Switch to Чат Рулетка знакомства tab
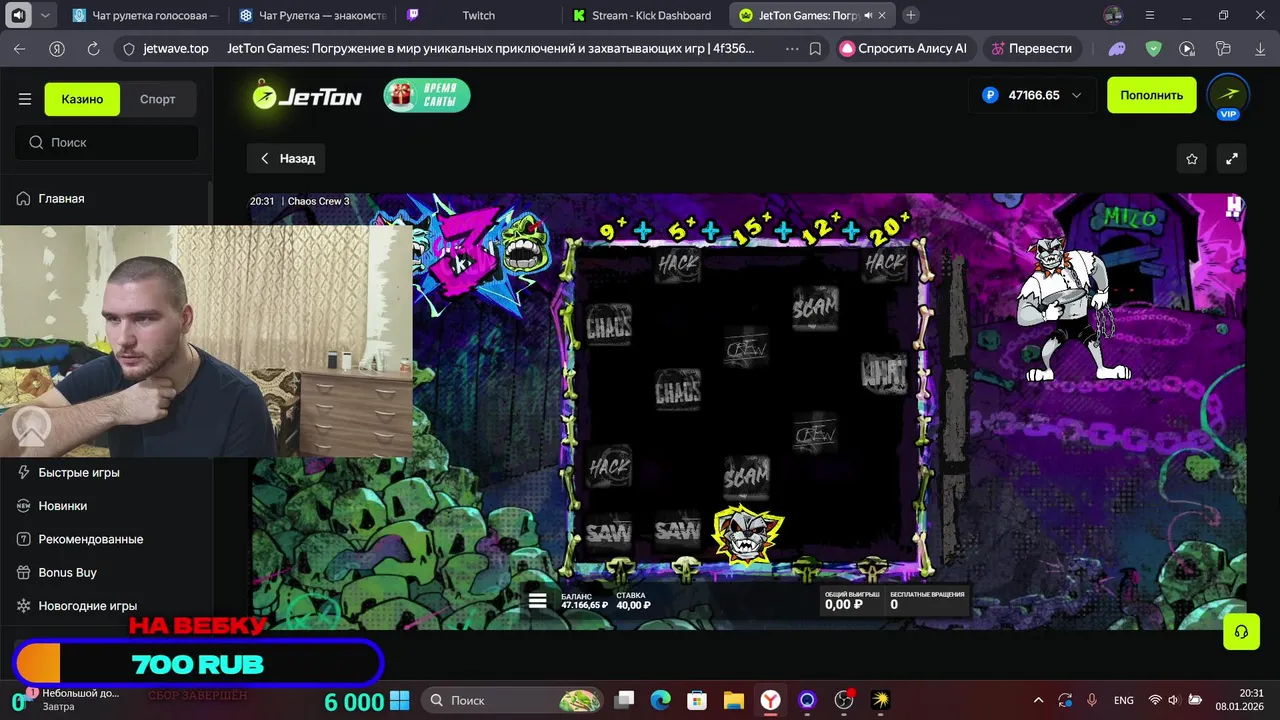This screenshot has height=720, width=1280. tap(313, 15)
